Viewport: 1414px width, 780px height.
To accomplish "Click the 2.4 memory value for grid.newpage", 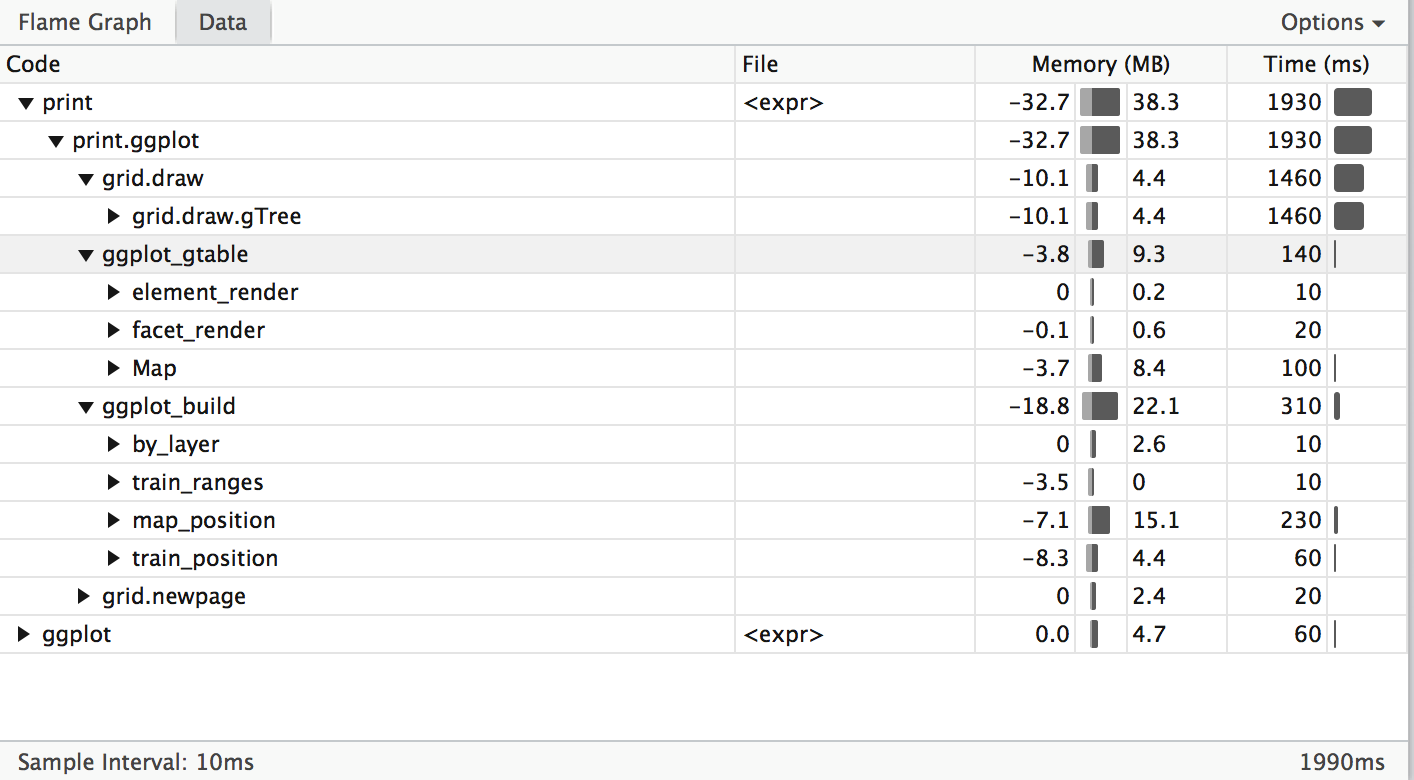I will pyautogui.click(x=1149, y=596).
